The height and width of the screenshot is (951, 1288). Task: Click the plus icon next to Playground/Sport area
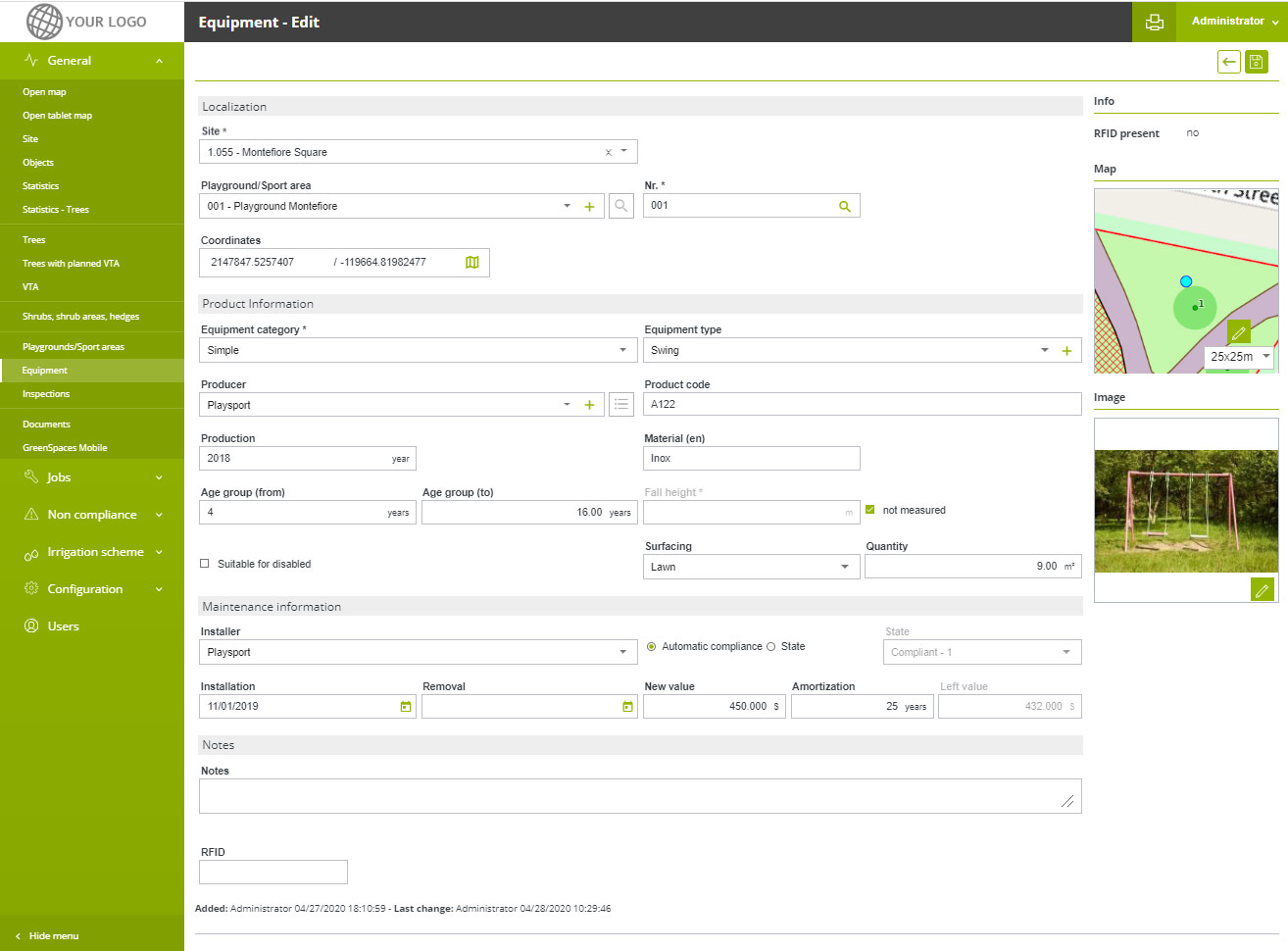coord(589,207)
